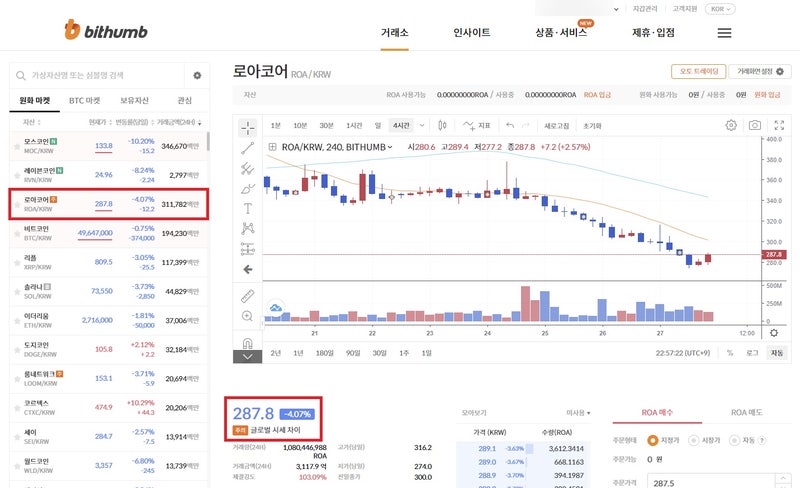Toggle 자동 auto scale on chart
Image resolution: width=800 pixels, height=488 pixels.
(x=777, y=353)
